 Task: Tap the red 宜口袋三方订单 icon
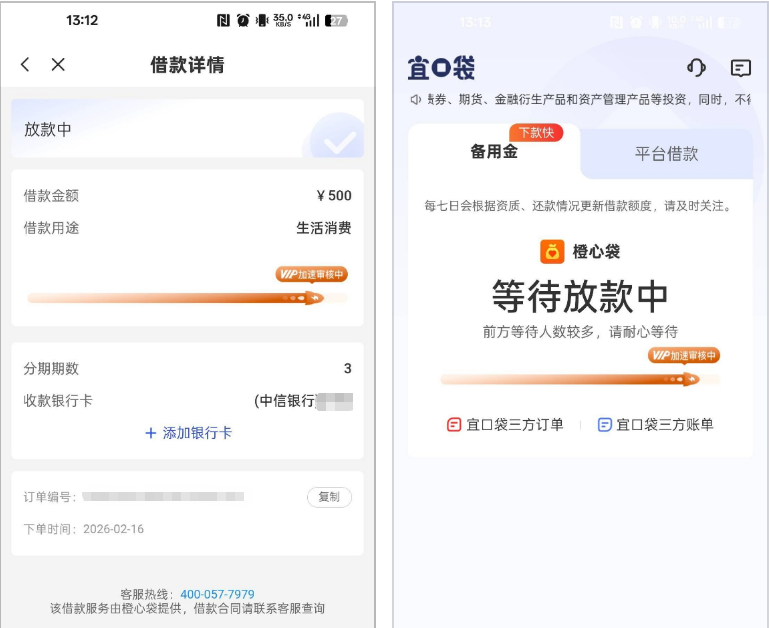tap(454, 424)
